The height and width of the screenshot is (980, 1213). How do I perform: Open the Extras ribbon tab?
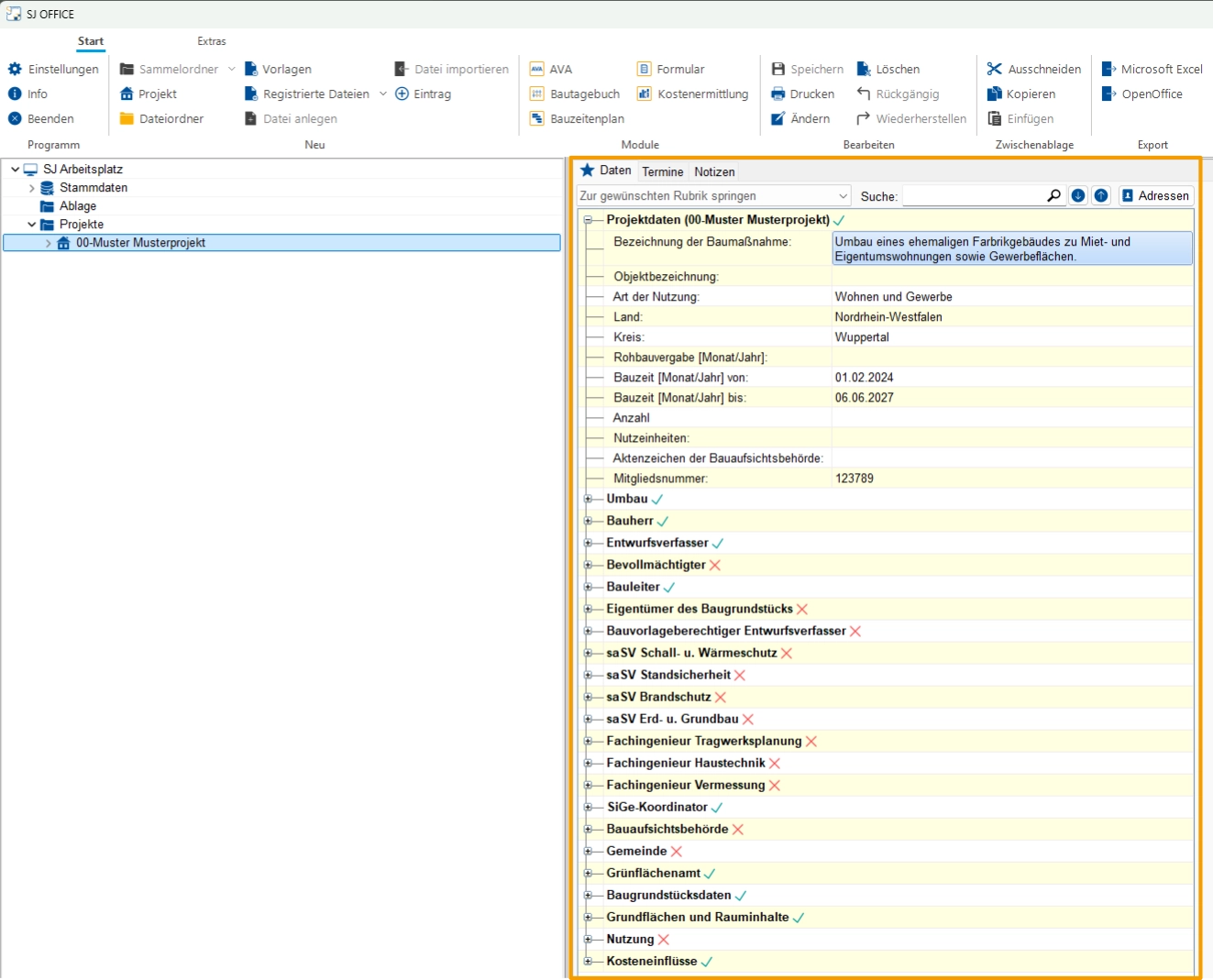click(211, 41)
